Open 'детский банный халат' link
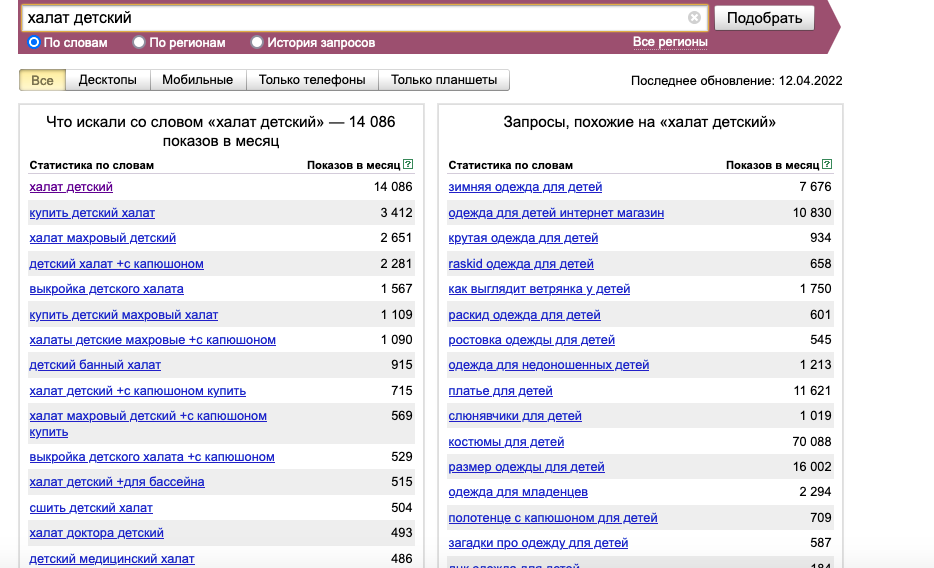 click(95, 365)
